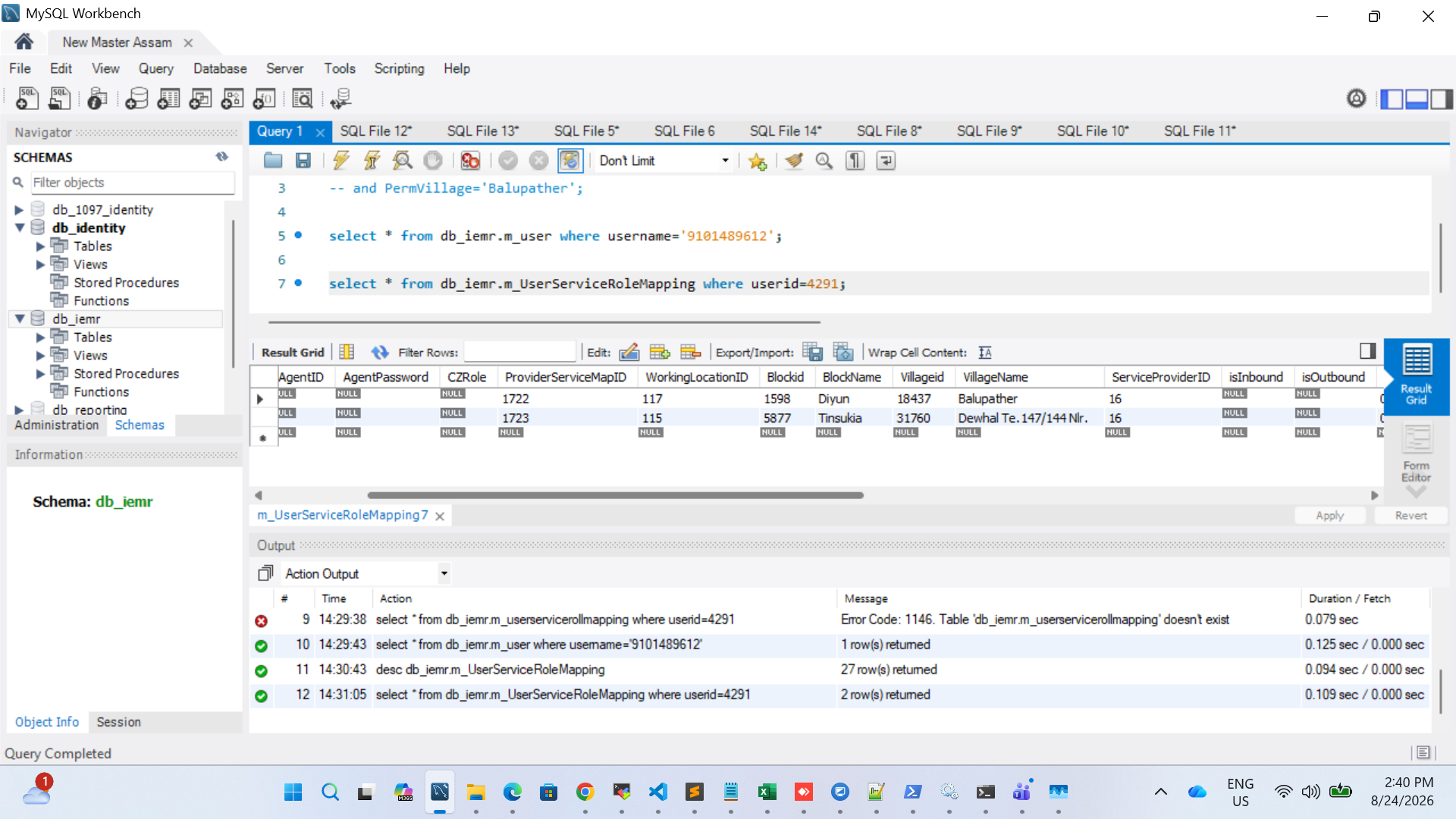This screenshot has height=819, width=1456.
Task: Collapse the db_iemr schema
Action: (x=19, y=318)
